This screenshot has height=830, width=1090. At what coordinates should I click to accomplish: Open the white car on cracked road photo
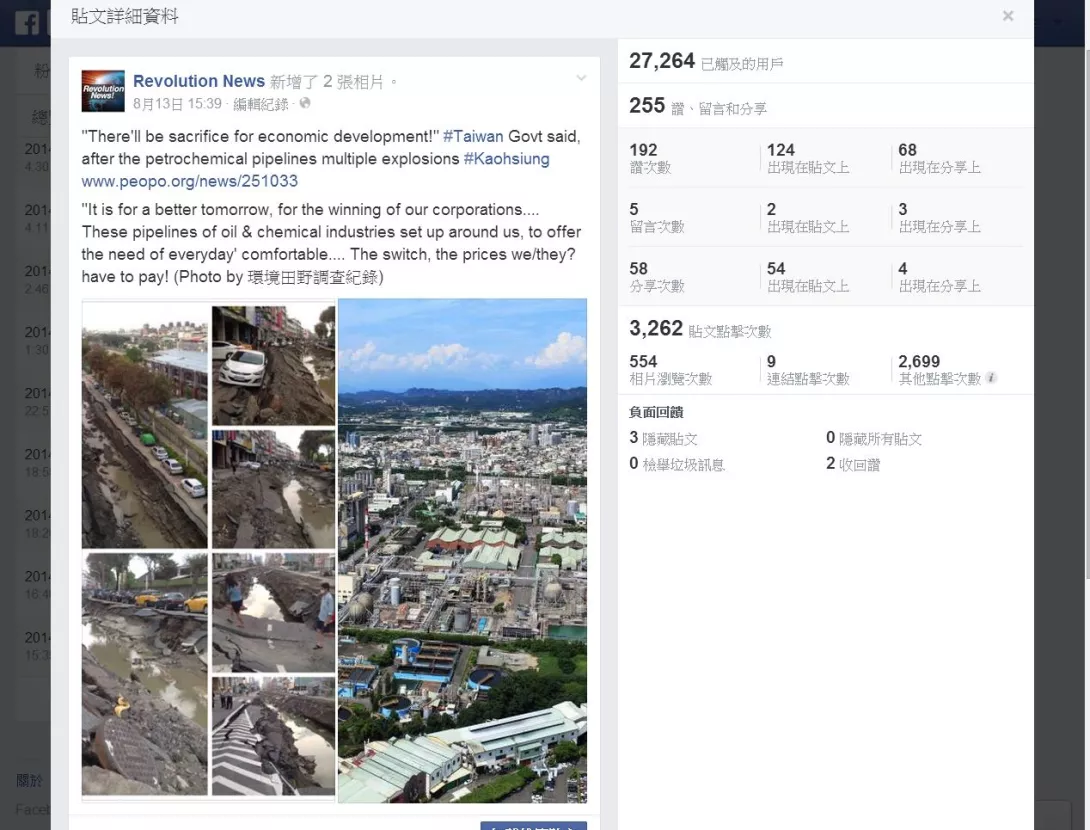click(273, 364)
